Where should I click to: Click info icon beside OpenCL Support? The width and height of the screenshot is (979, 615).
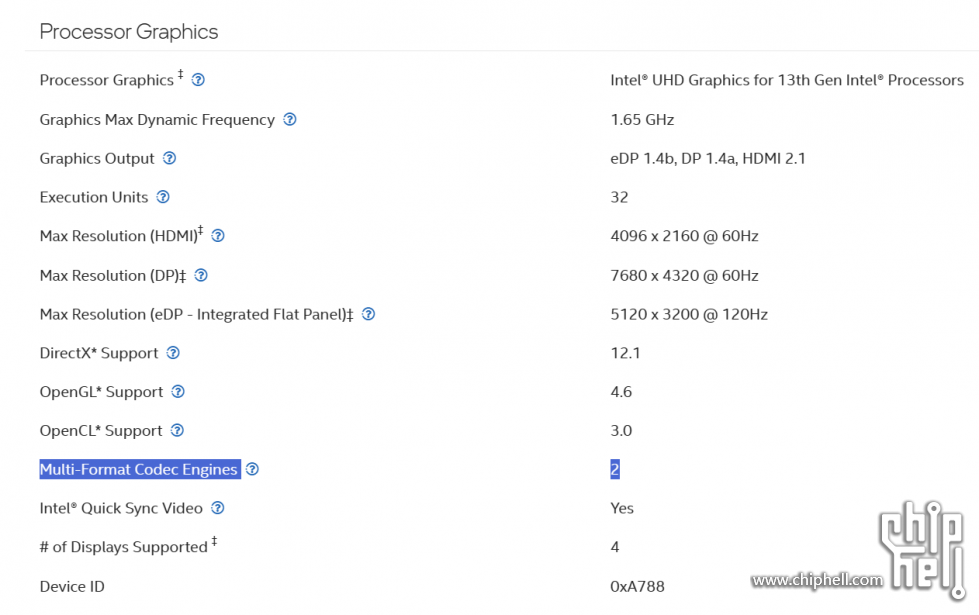[x=177, y=430]
